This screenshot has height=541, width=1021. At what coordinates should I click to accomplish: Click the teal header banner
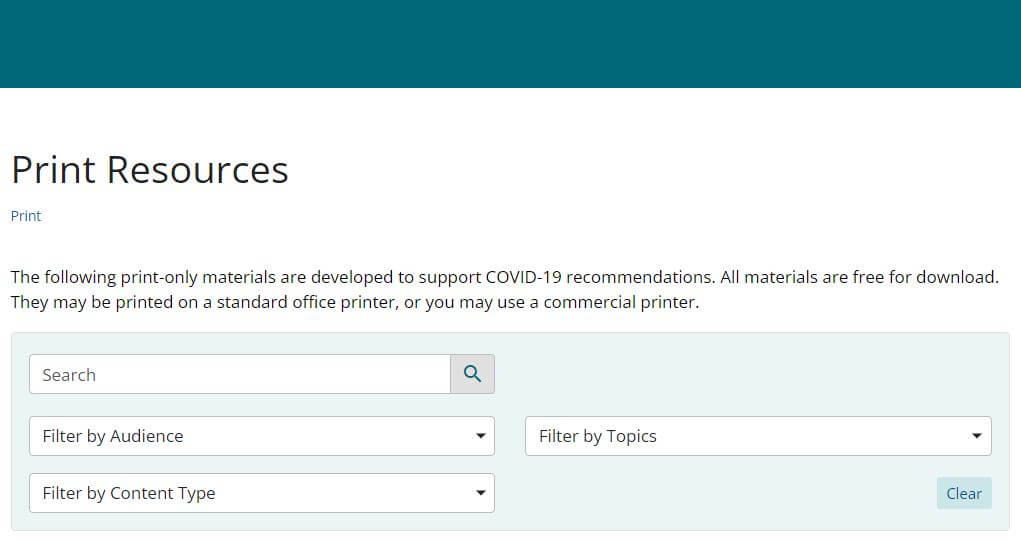tap(510, 44)
